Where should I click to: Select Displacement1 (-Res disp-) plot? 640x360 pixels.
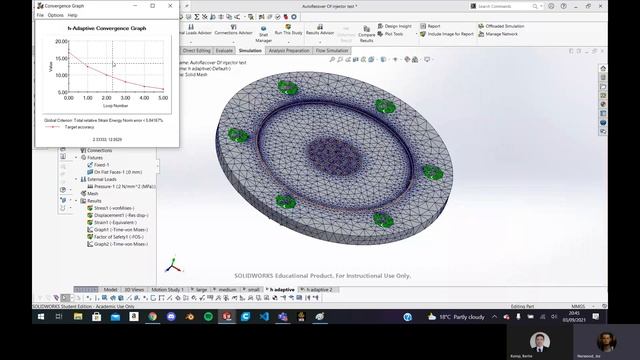[118, 215]
